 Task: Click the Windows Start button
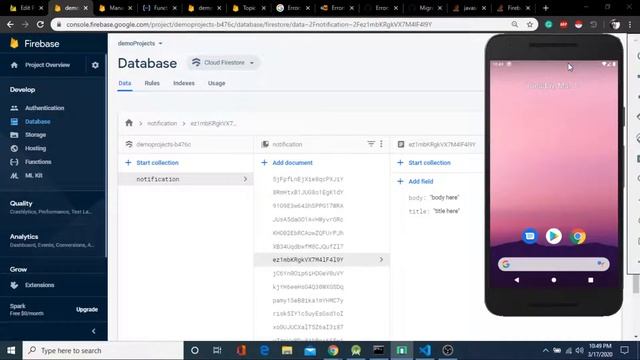pos(11,350)
